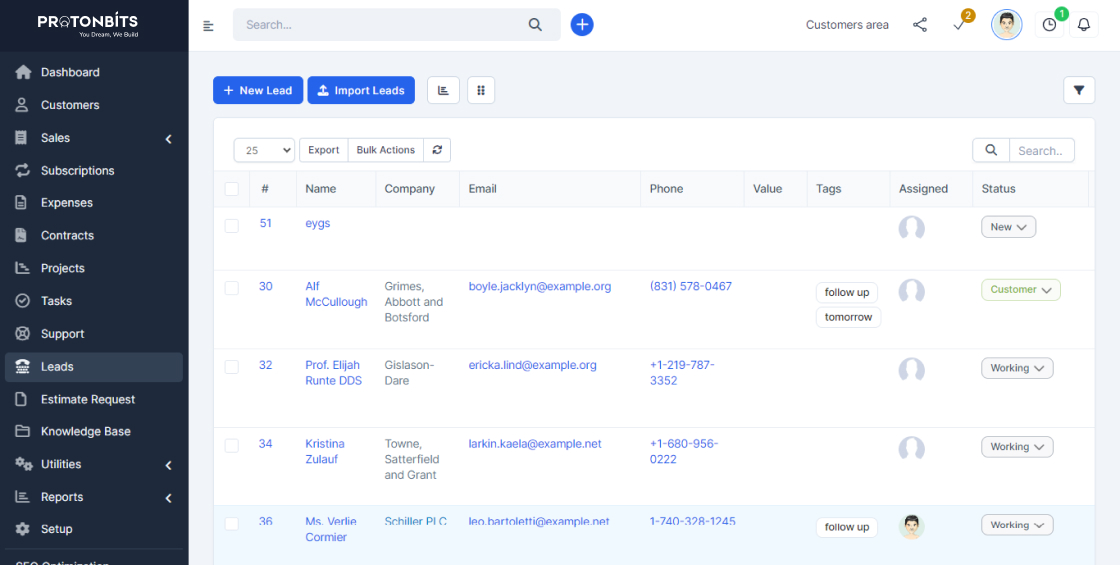Image resolution: width=1120 pixels, height=565 pixels.
Task: Click the table reload refresh icon
Action: [437, 150]
